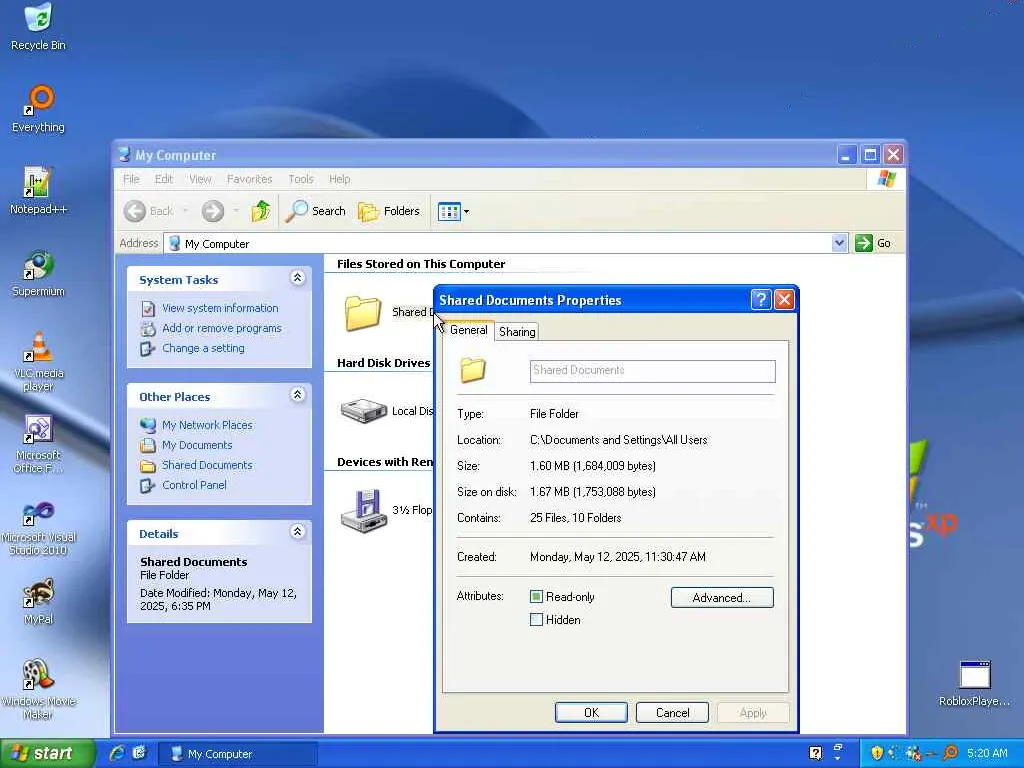This screenshot has height=768, width=1024.
Task: Launch the Supermium browser shortcut
Action: coord(38,273)
